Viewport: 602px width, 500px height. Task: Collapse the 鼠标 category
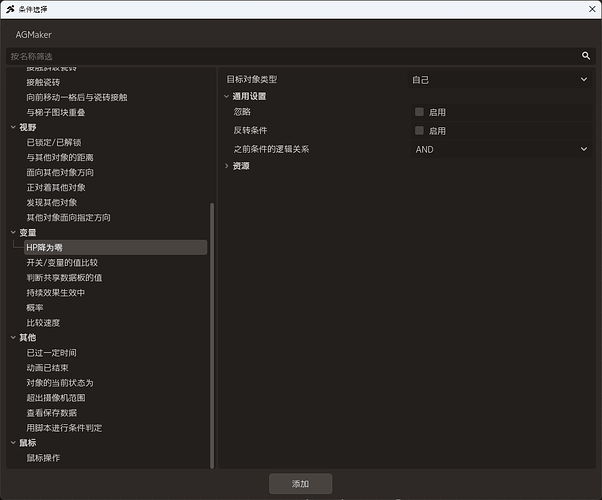coord(13,443)
